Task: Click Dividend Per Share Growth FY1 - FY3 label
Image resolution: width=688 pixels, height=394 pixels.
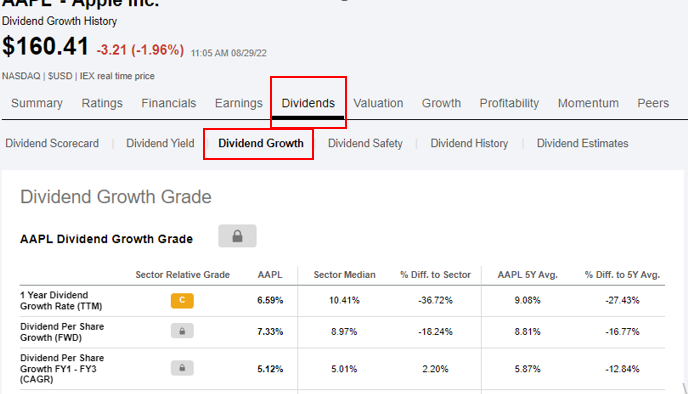Action: click(62, 369)
